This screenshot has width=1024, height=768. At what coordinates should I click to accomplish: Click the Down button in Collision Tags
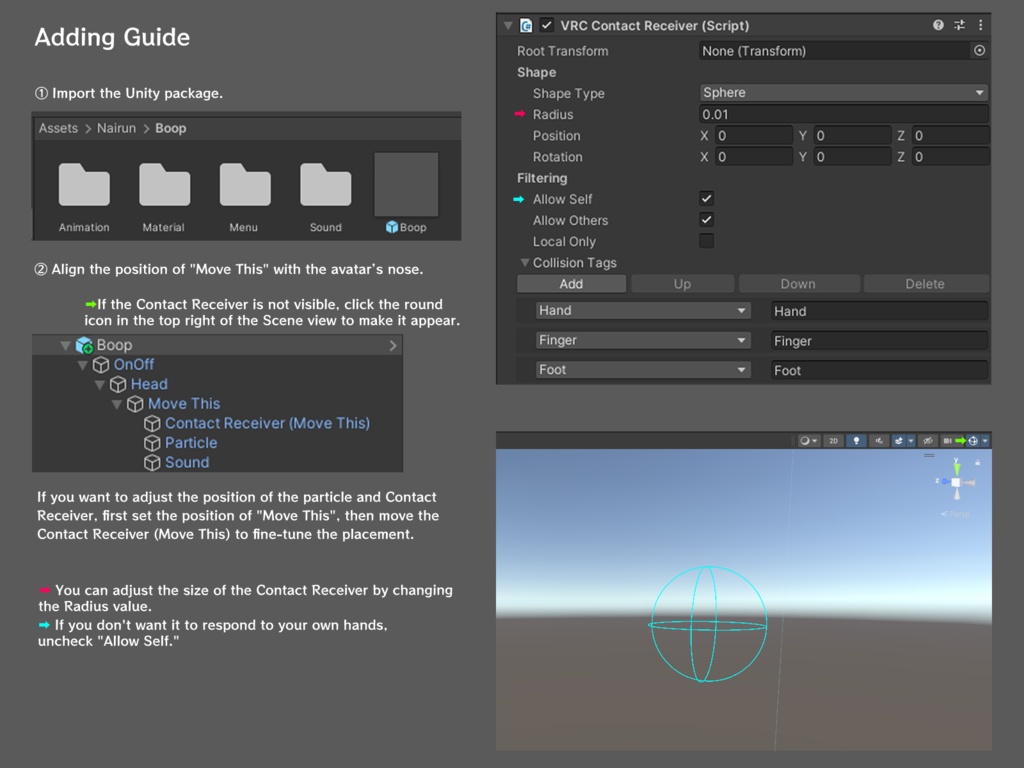click(798, 283)
